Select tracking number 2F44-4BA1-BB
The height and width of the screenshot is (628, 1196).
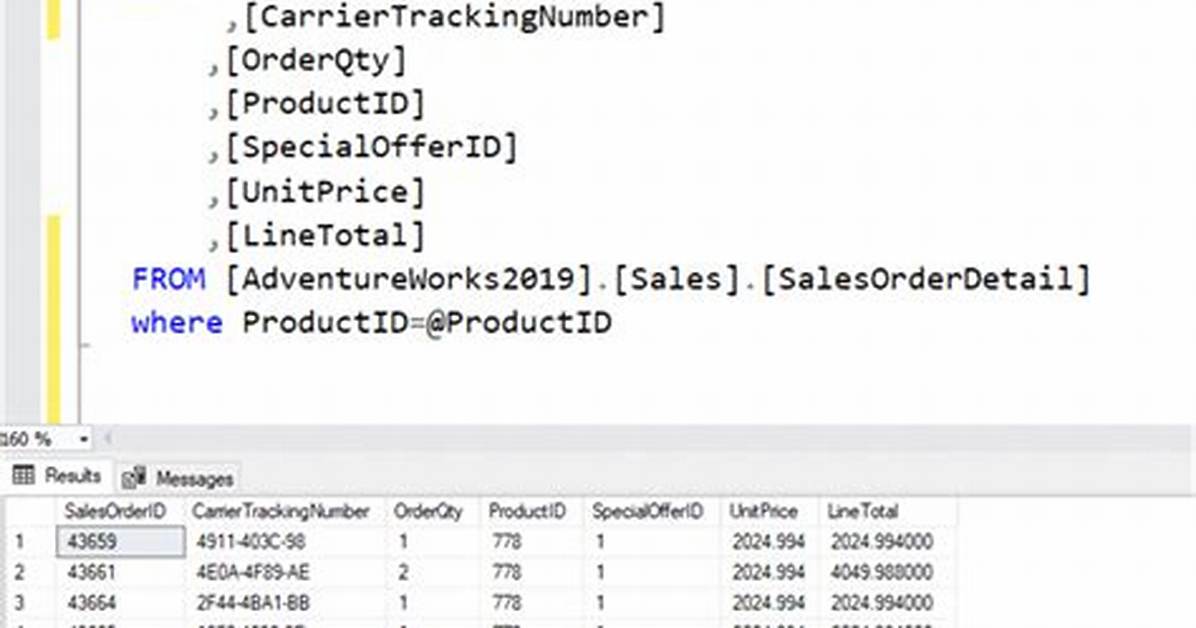253,603
